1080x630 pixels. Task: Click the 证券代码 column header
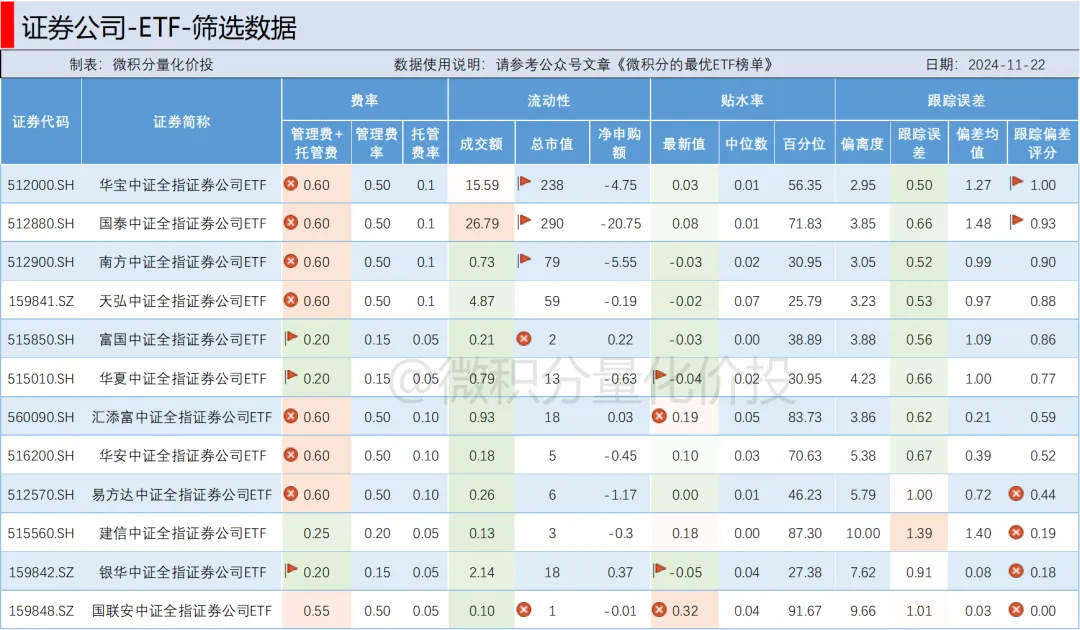(41, 122)
